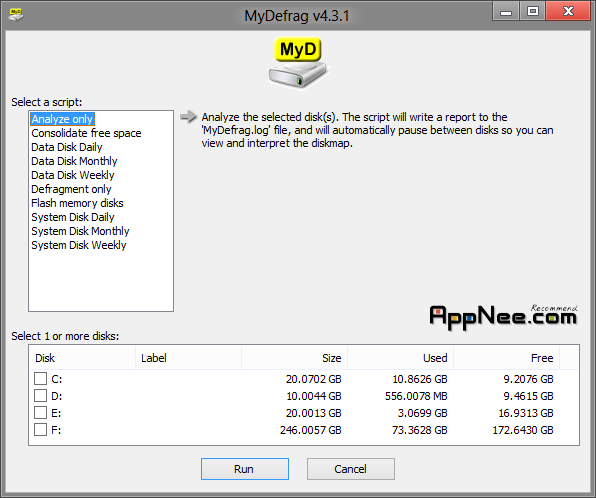The width and height of the screenshot is (596, 498).
Task: Select Consolidate free space script
Action: coord(86,133)
